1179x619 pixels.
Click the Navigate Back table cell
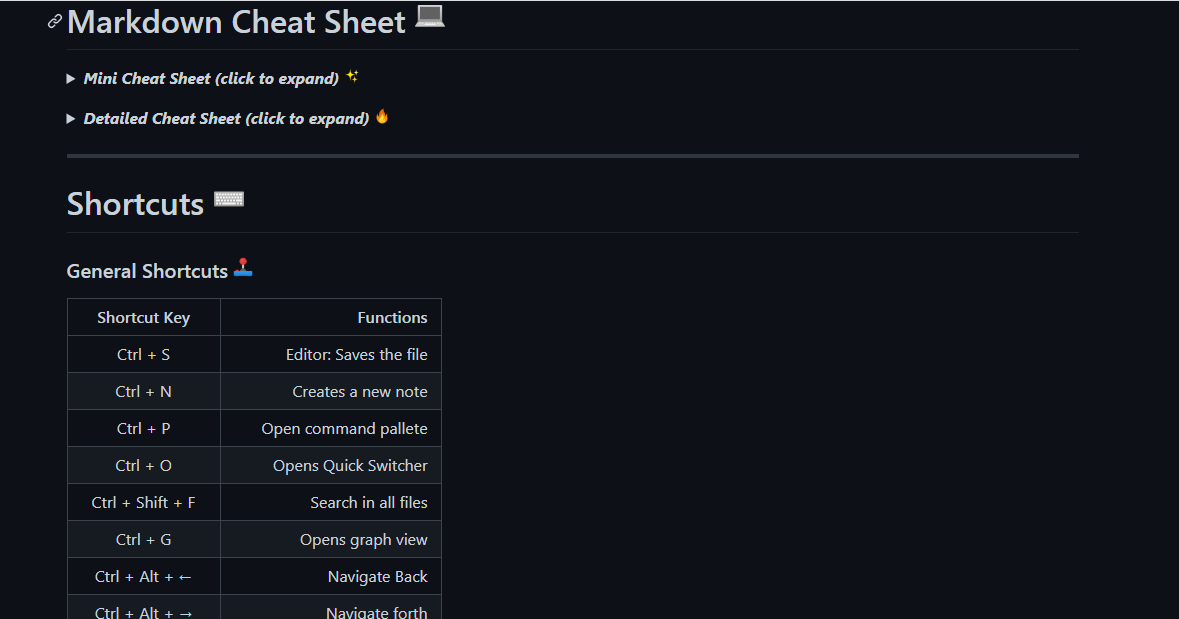tap(377, 576)
